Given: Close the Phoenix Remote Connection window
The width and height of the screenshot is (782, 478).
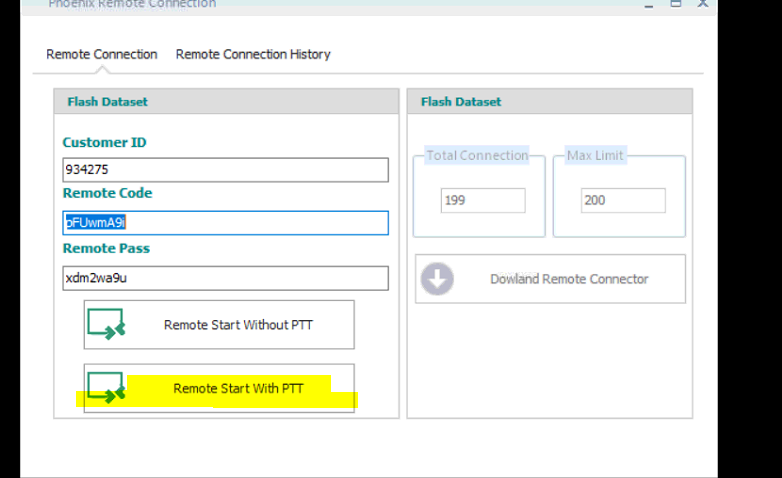Looking at the screenshot, I should tap(703, 4).
